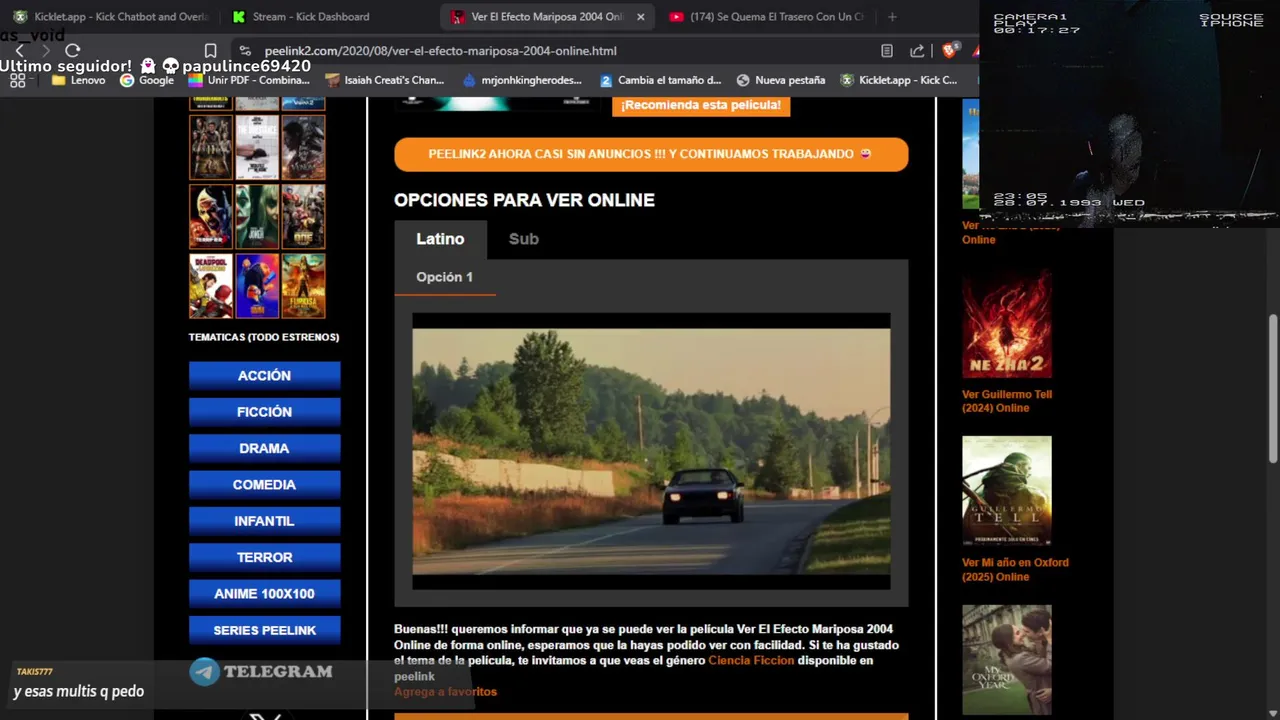
Task: Click OPCIONES PARA VER ONLINE heading
Action: [x=524, y=200]
